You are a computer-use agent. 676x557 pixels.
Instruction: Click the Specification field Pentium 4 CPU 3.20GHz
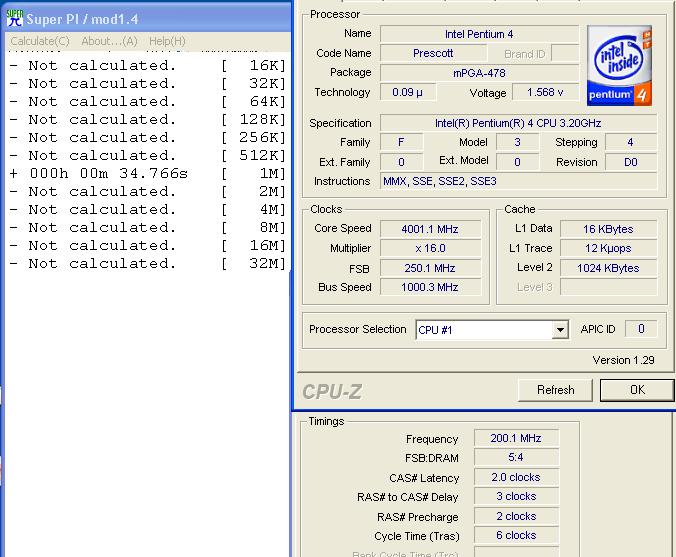518,123
